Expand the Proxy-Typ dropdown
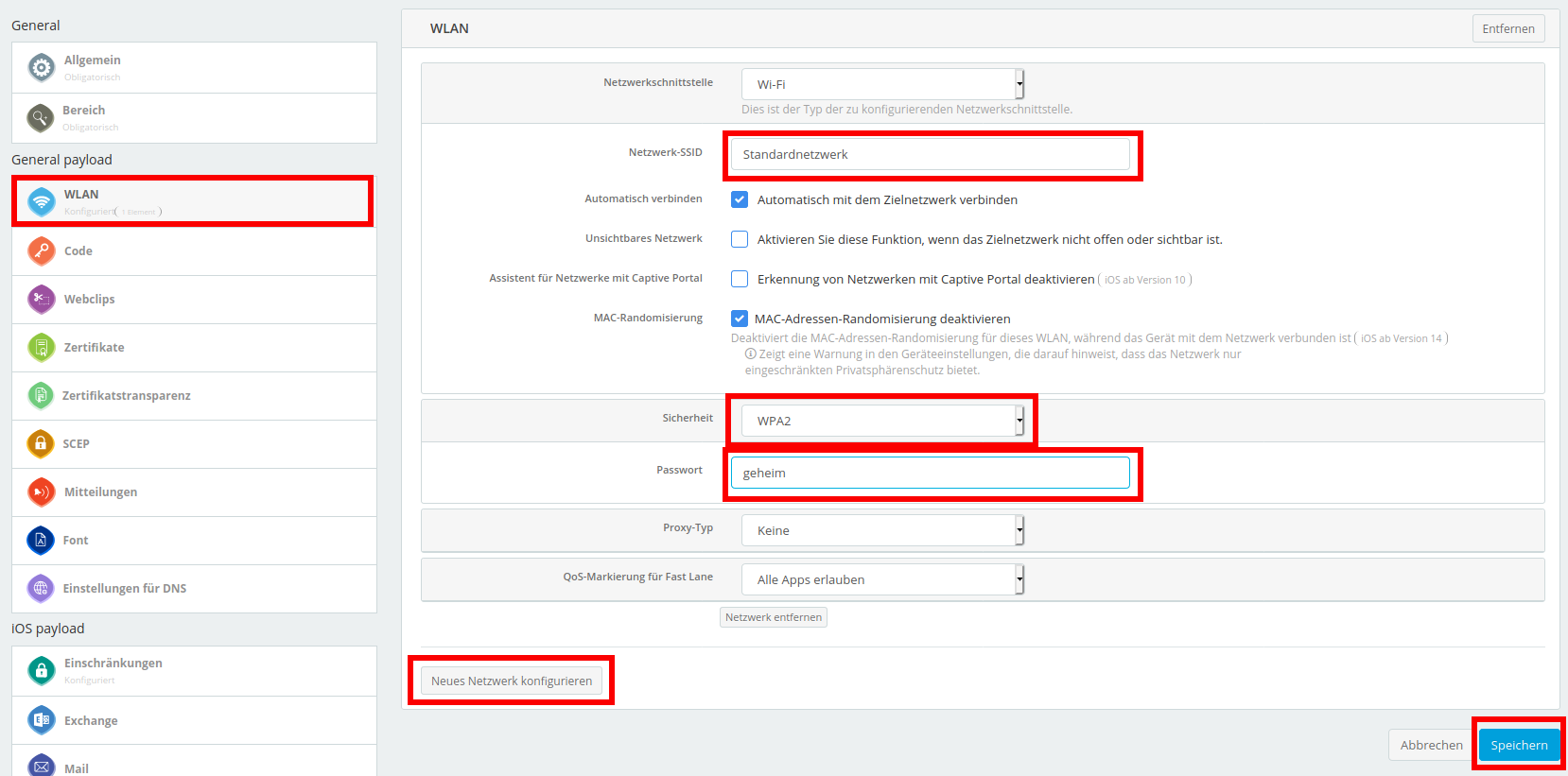 pyautogui.click(x=882, y=530)
